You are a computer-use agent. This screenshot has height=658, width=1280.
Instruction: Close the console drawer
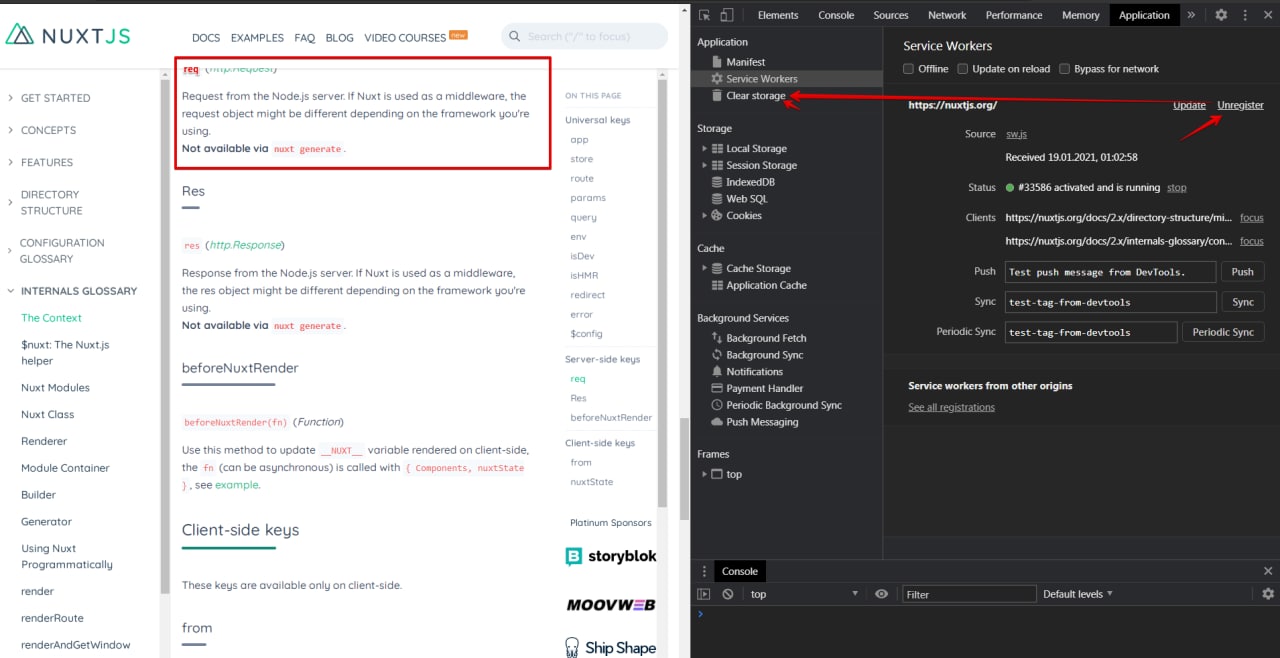click(1268, 571)
